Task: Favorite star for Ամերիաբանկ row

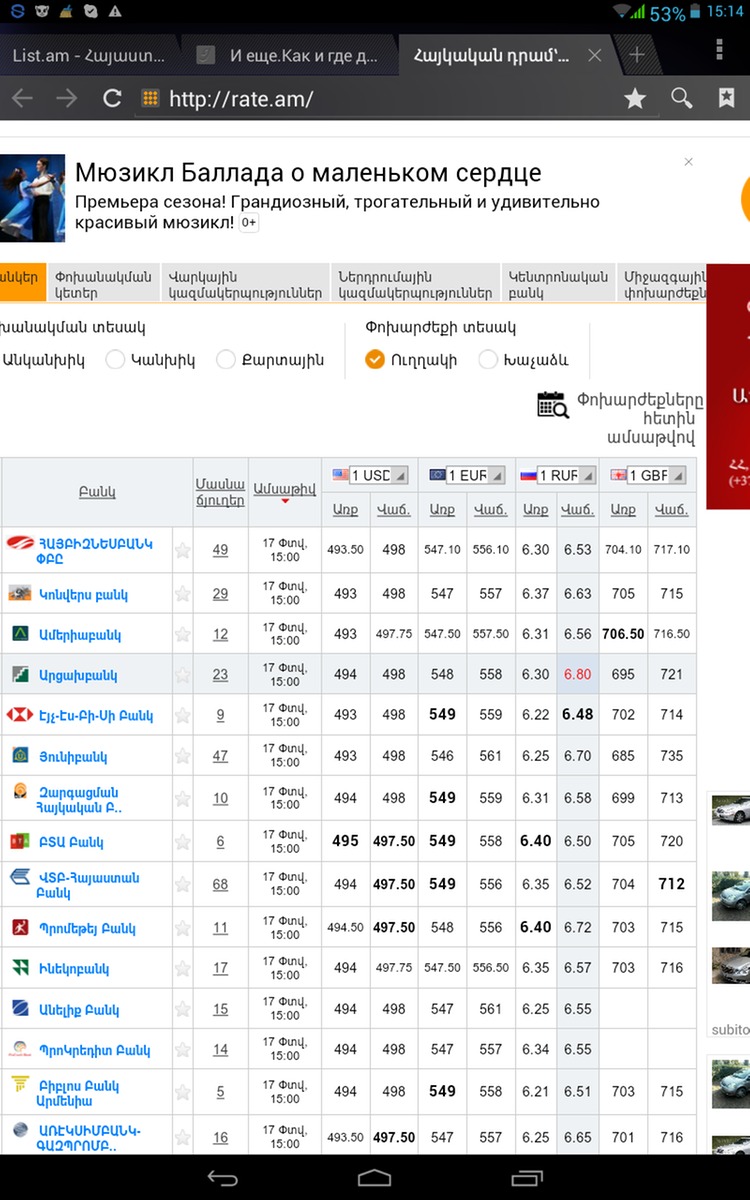Action: click(183, 634)
